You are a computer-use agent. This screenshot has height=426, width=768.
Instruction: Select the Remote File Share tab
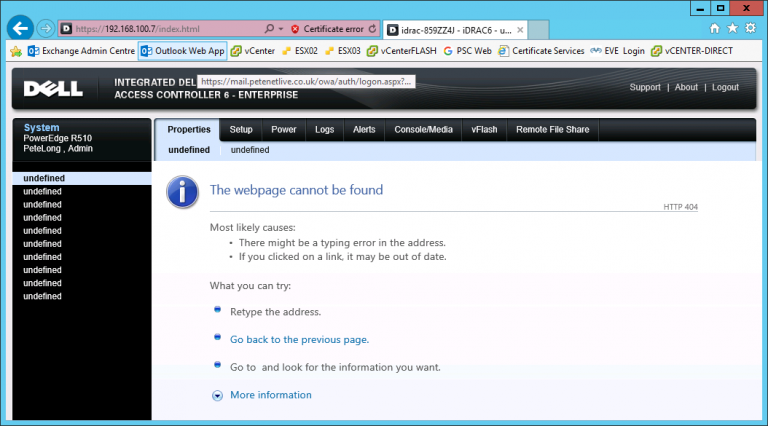(x=552, y=130)
